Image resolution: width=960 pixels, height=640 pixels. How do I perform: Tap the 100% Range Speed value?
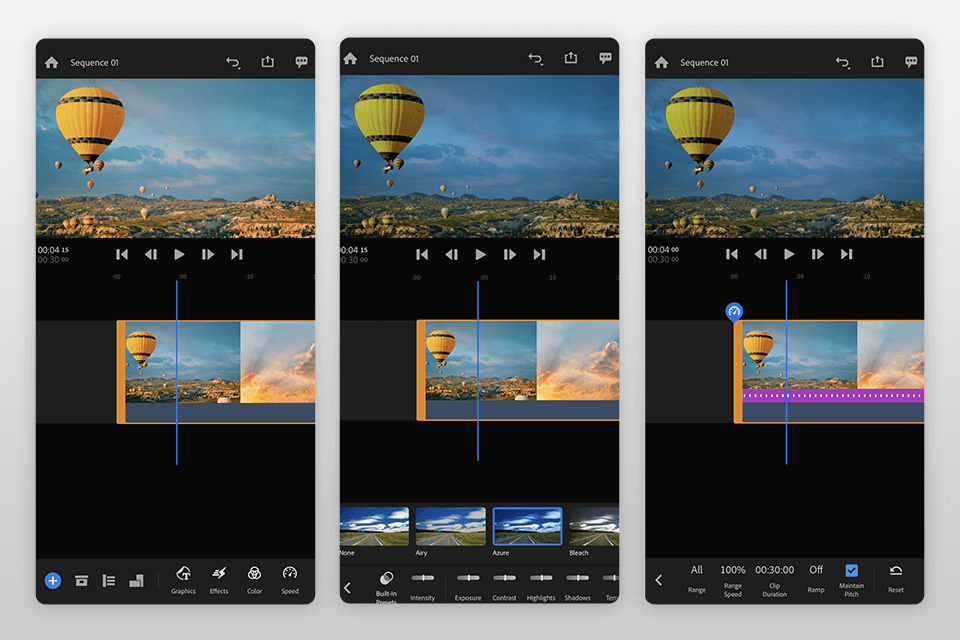coord(733,570)
